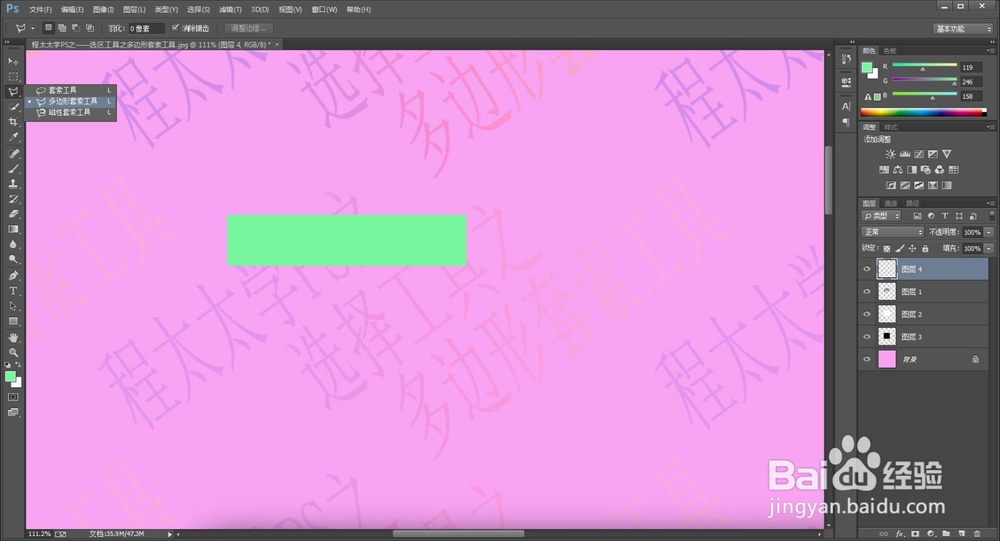Click the 羽化 feather input field
The height and width of the screenshot is (541, 1000).
click(146, 29)
